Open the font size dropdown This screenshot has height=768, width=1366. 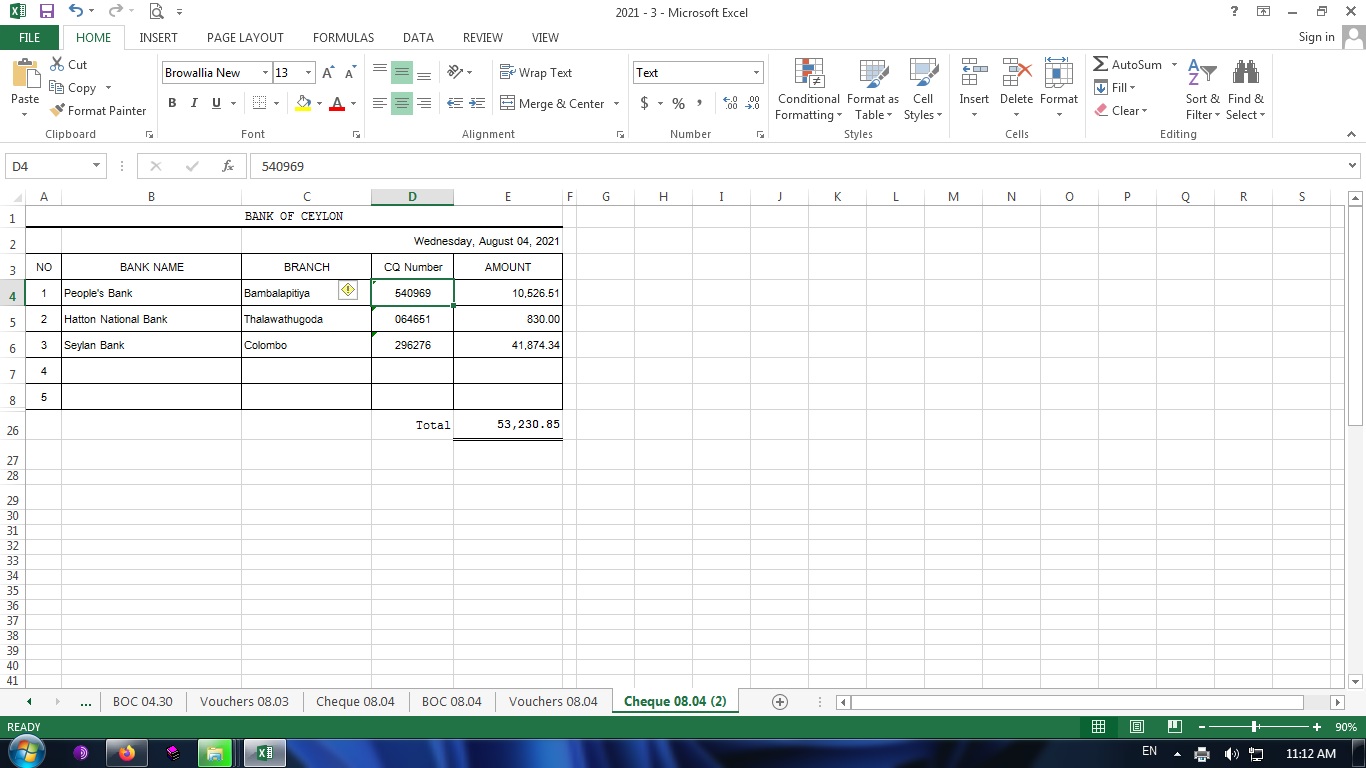tap(308, 72)
